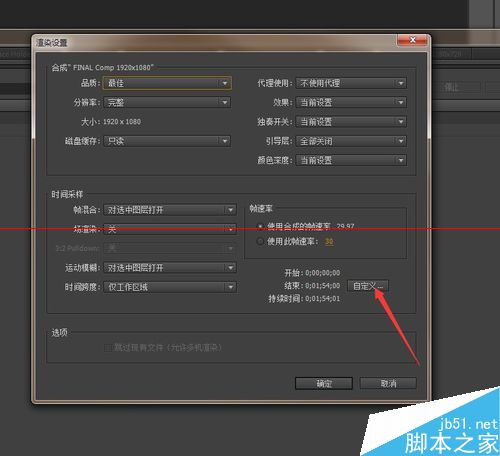Open the 独奏开关 solo switches dropdown
The width and height of the screenshot is (500, 456).
351,122
